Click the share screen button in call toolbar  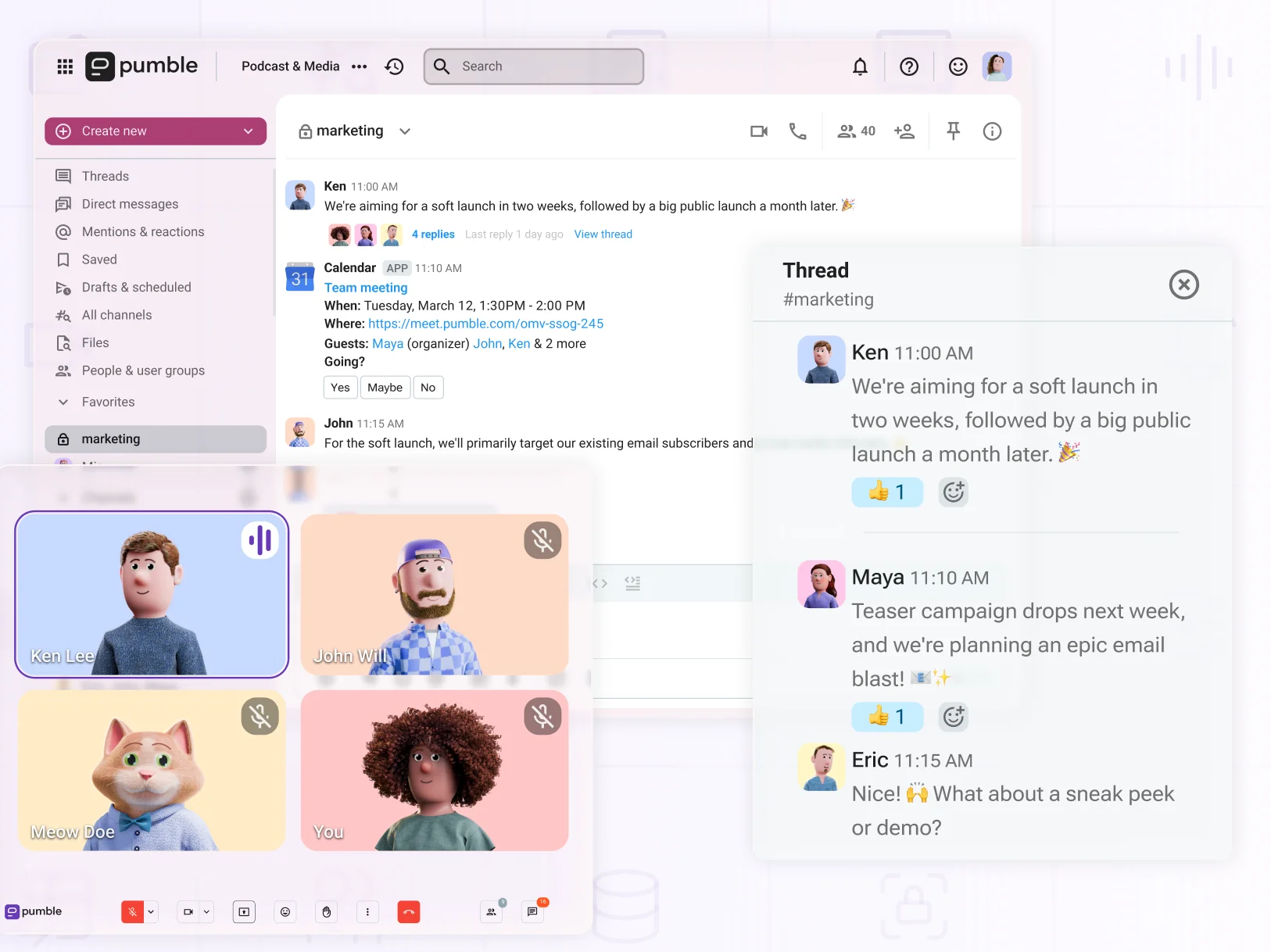point(244,911)
